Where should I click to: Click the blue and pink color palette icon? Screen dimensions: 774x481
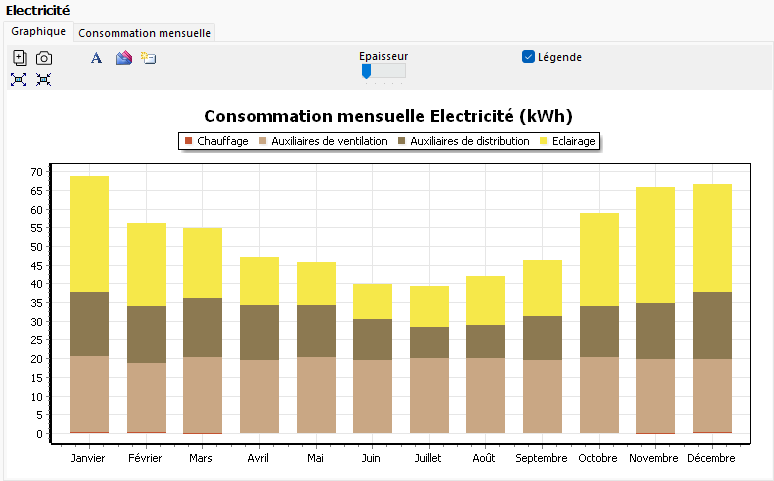click(124, 58)
